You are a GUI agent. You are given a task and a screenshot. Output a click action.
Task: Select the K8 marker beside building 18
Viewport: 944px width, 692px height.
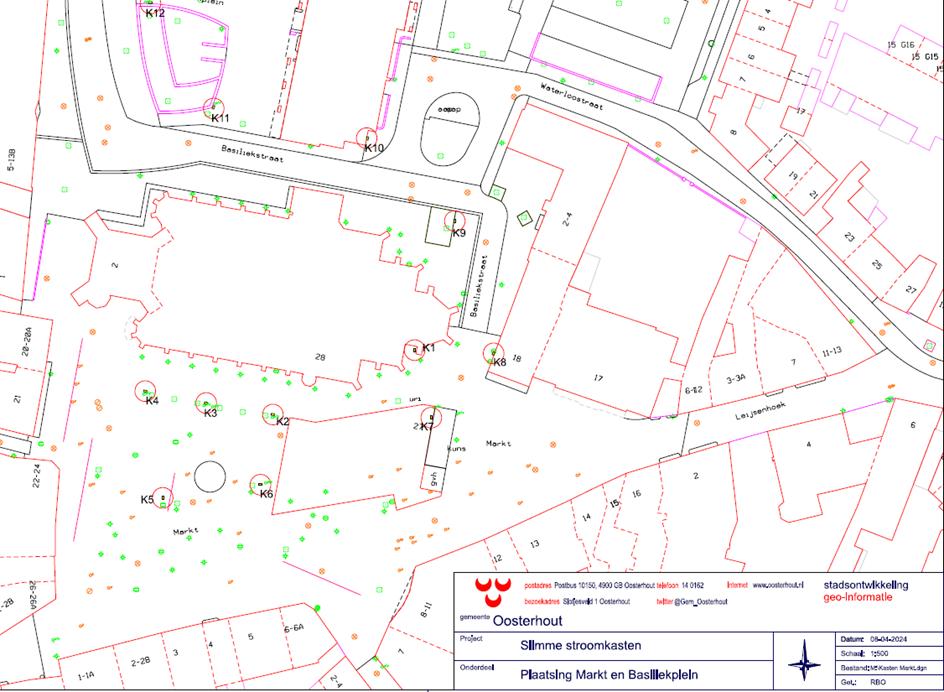coord(493,352)
